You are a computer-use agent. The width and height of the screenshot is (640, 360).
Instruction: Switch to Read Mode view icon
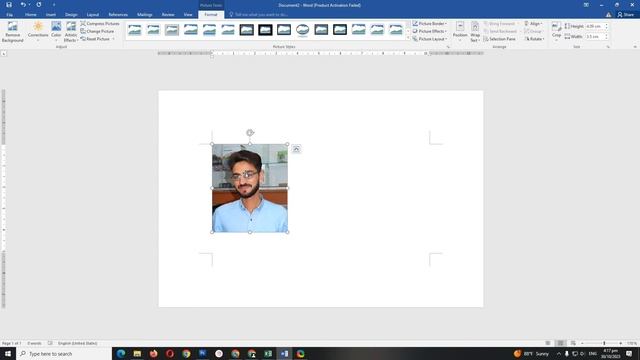[548, 343]
